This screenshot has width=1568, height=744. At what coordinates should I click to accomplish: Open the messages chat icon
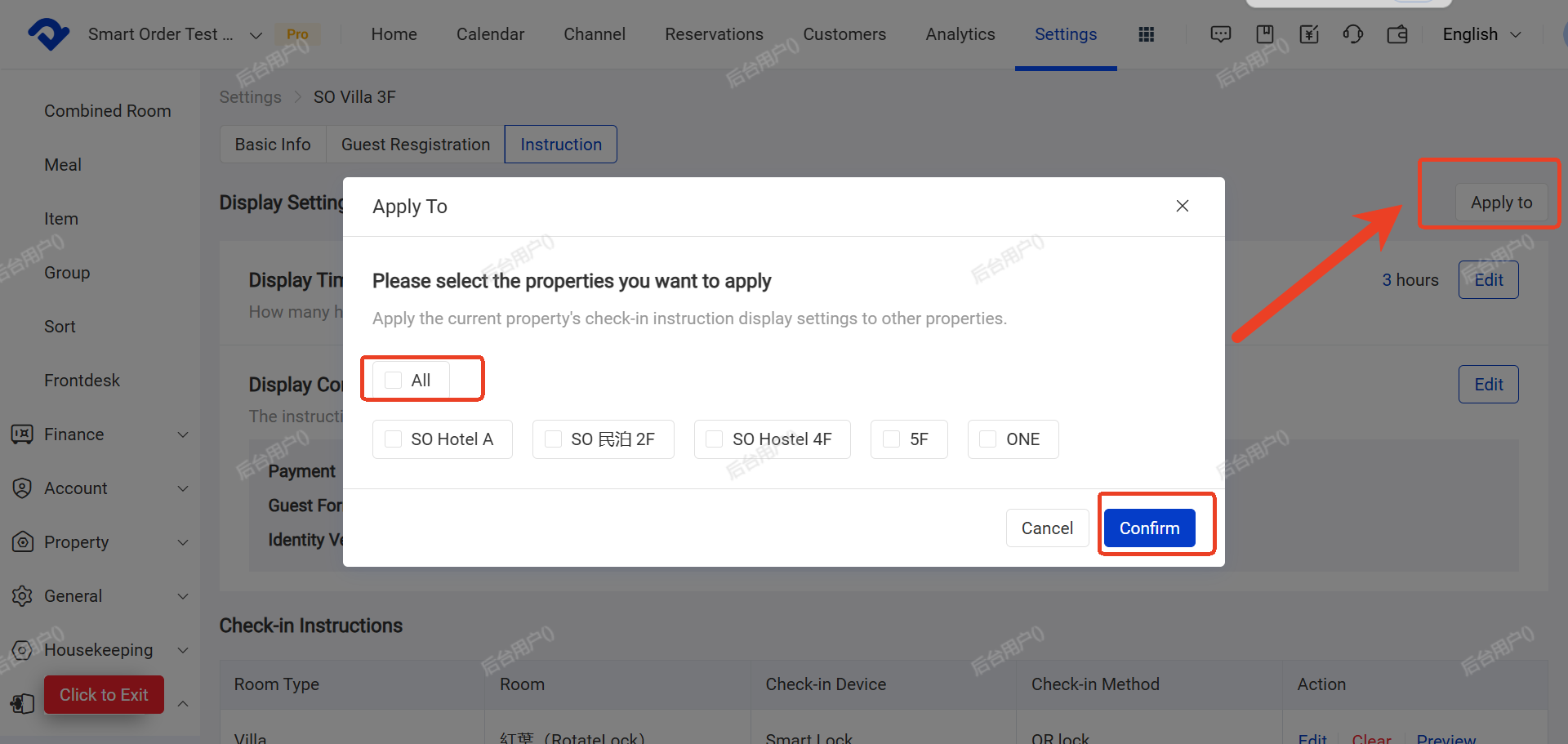point(1221,34)
